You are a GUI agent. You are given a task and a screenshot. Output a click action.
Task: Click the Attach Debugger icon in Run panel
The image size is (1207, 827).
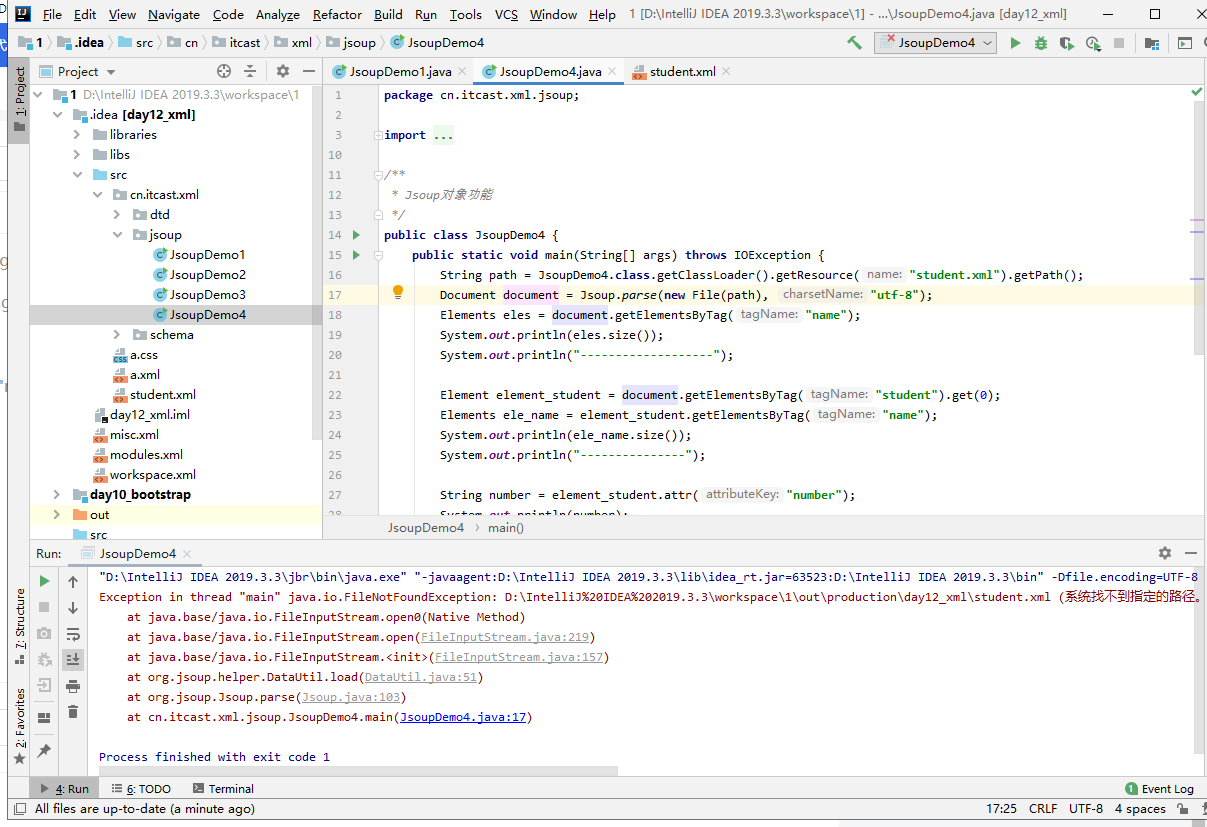click(44, 659)
